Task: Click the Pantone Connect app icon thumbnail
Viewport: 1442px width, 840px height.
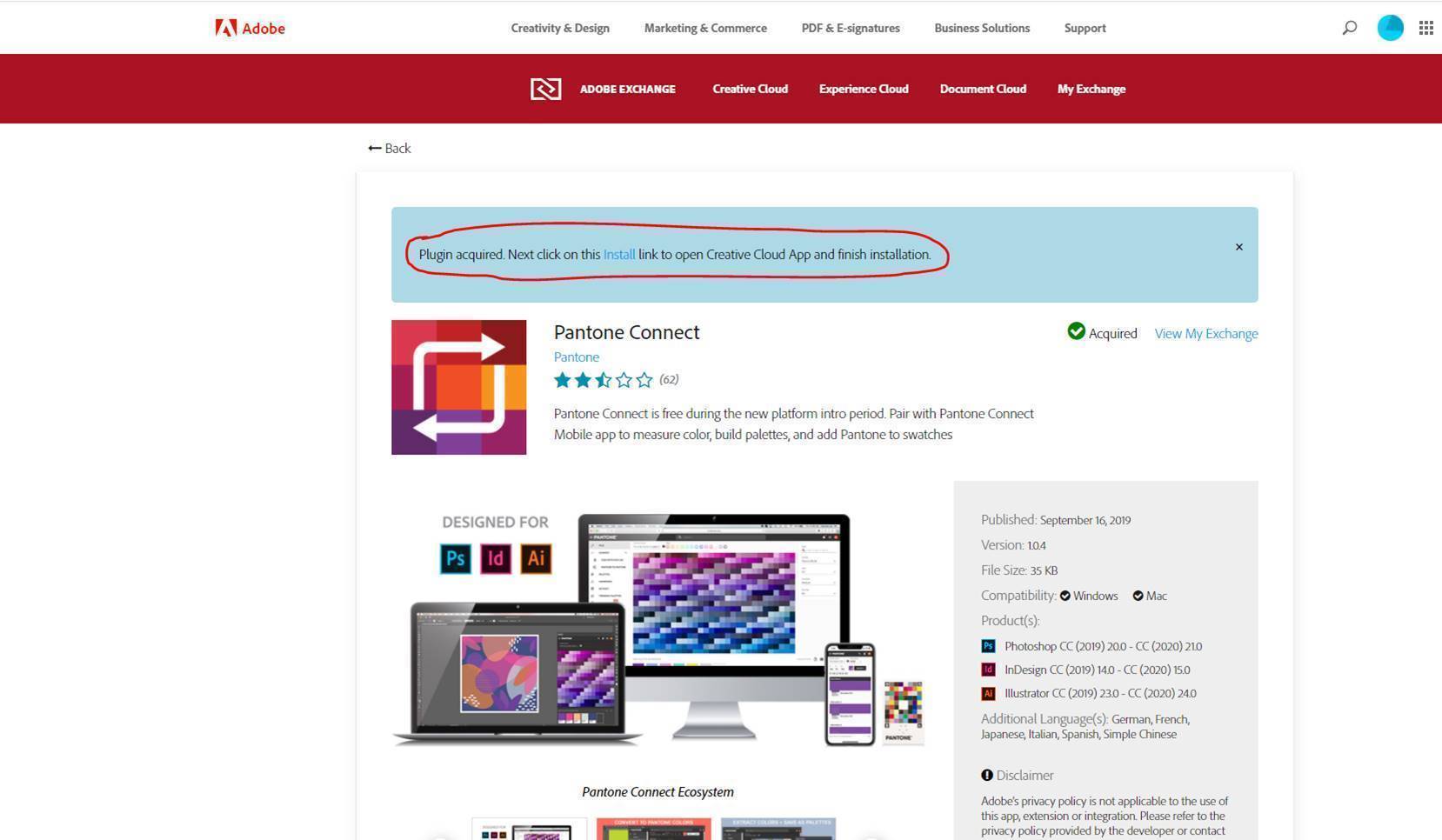Action: point(458,387)
